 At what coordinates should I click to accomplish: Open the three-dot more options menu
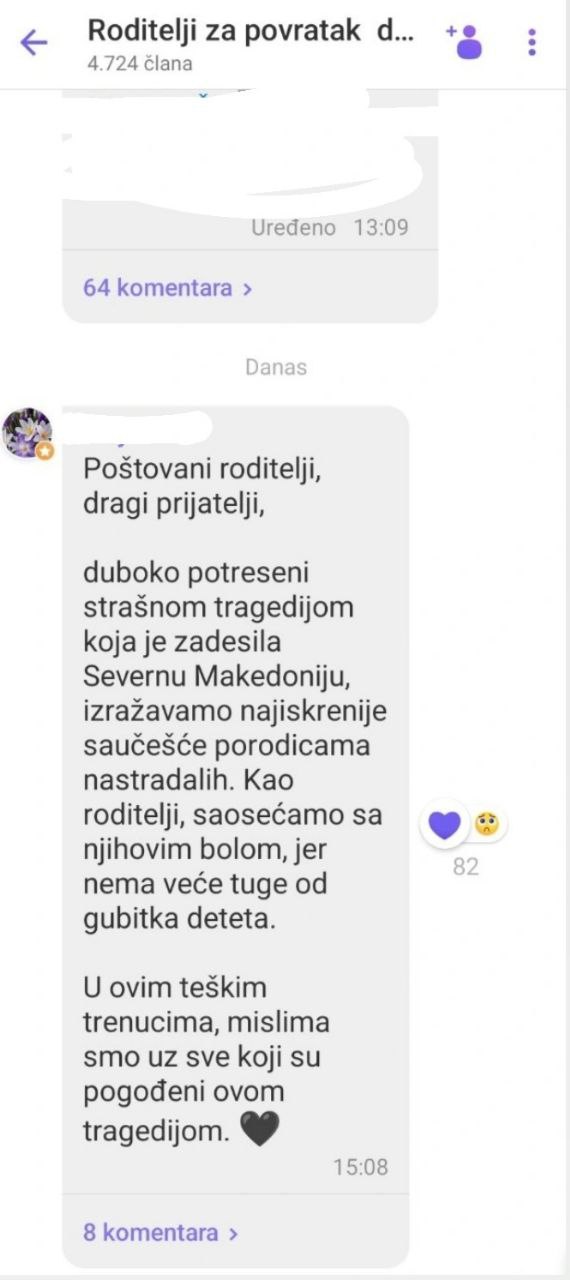531,42
